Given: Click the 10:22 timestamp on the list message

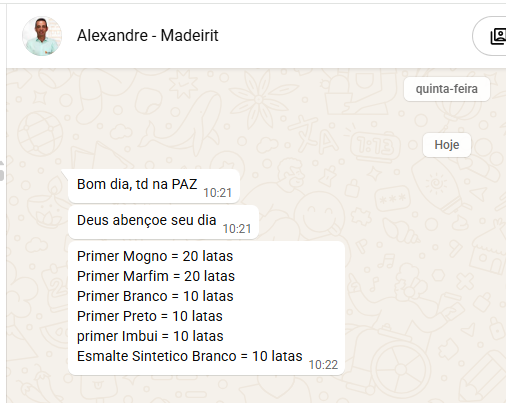Looking at the screenshot, I should click(323, 365).
